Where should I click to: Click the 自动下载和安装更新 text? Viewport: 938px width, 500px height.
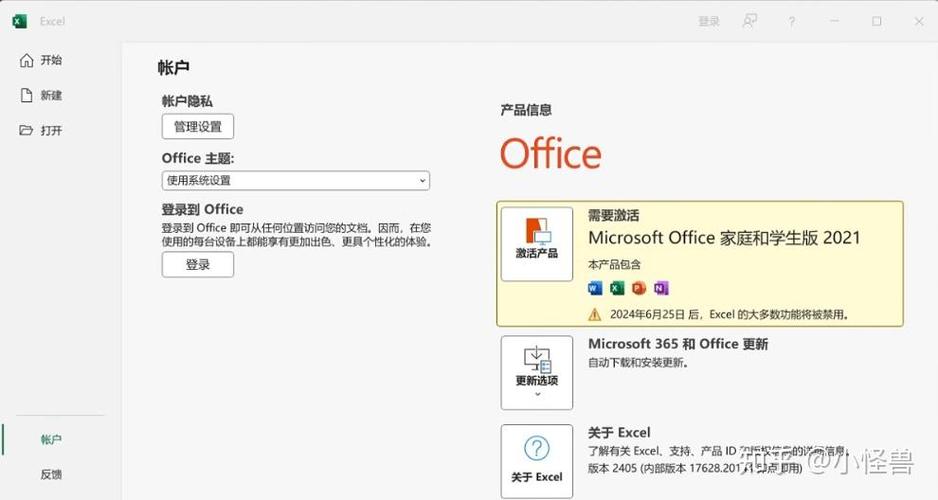point(638,362)
